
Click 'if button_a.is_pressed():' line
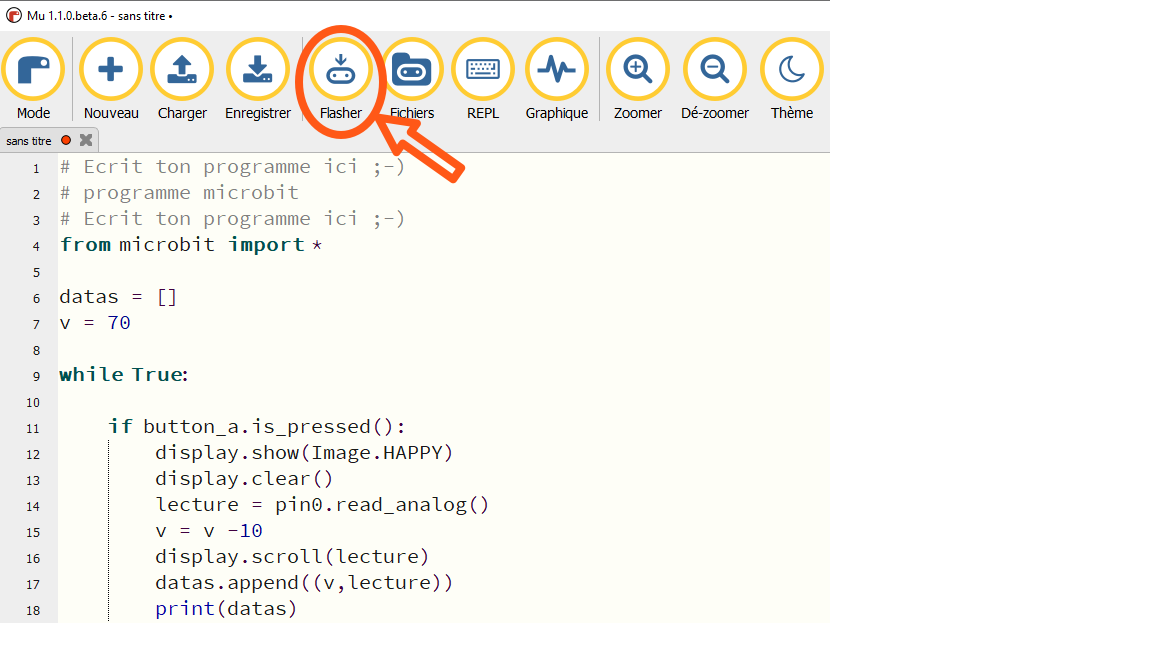coord(256,427)
